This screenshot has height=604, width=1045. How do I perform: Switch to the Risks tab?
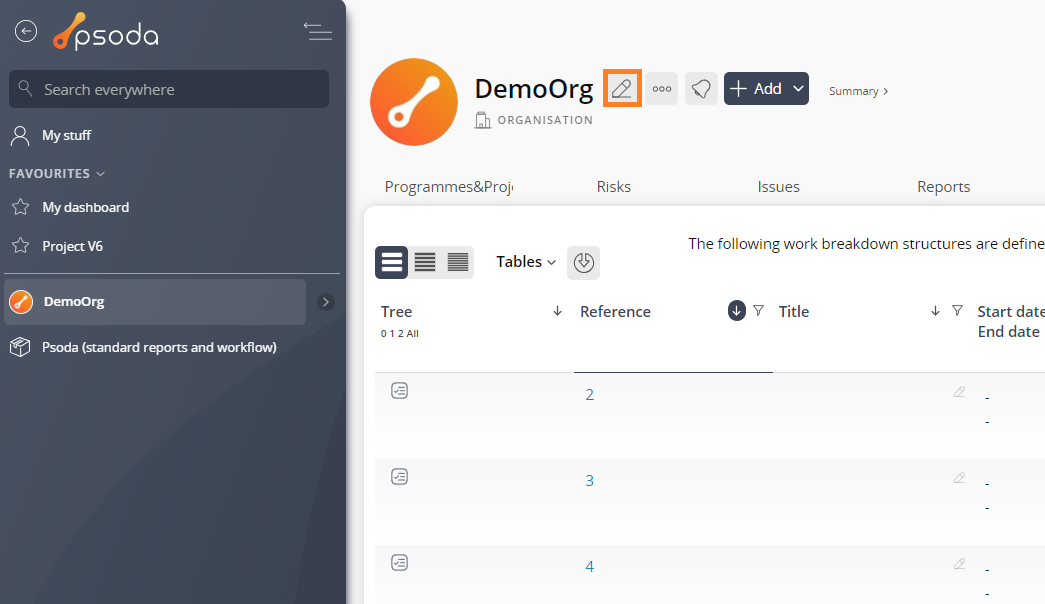613,187
